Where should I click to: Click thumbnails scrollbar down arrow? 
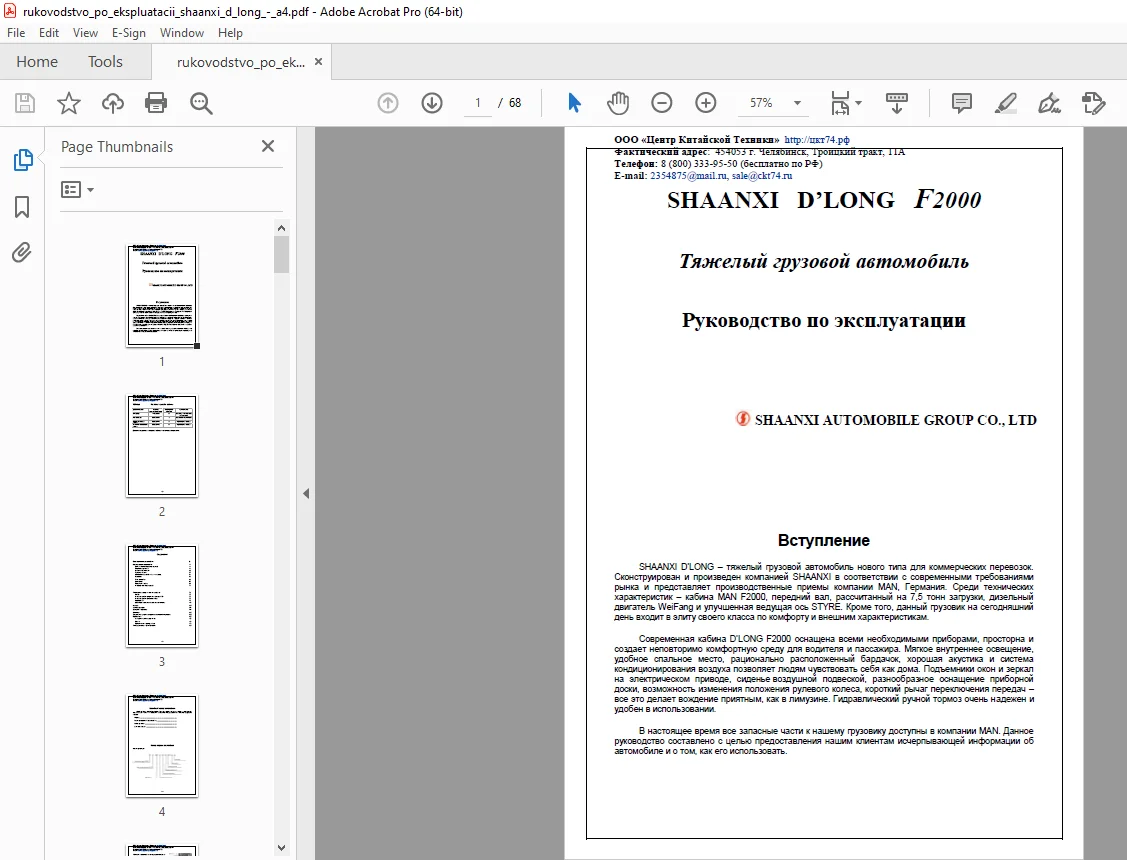point(281,848)
